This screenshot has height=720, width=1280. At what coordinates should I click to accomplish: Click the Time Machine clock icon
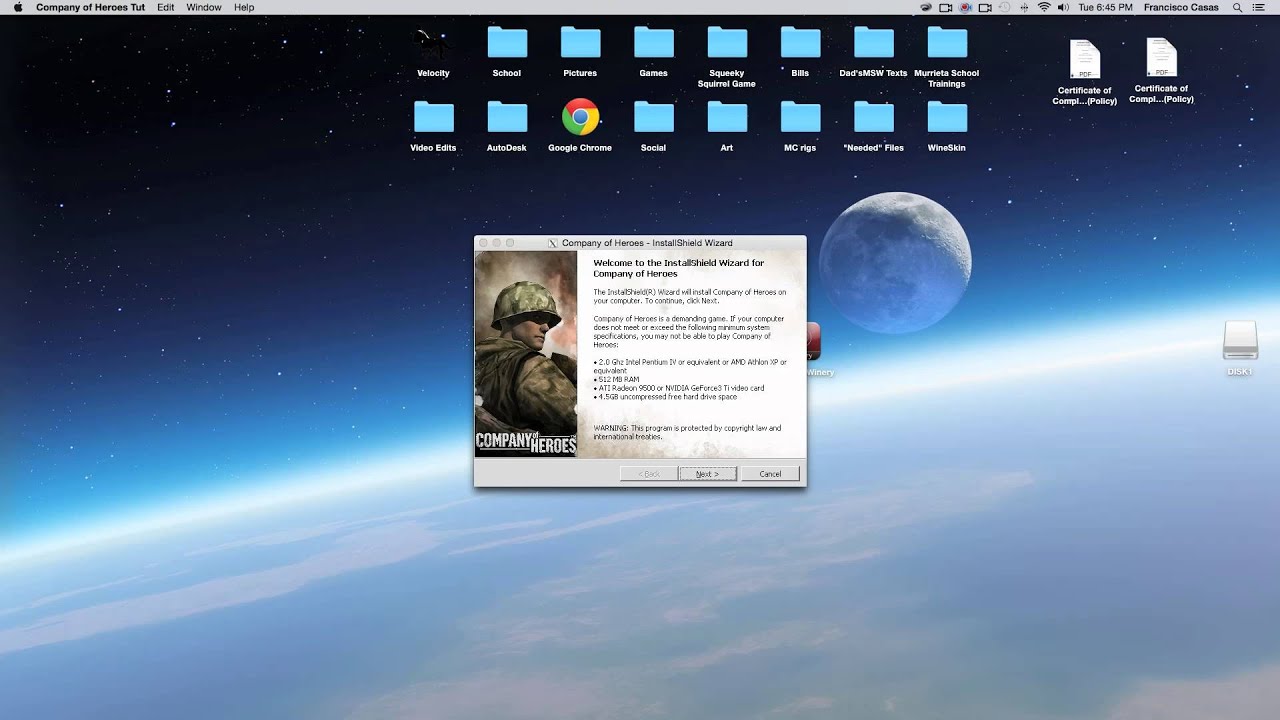[x=1005, y=7]
